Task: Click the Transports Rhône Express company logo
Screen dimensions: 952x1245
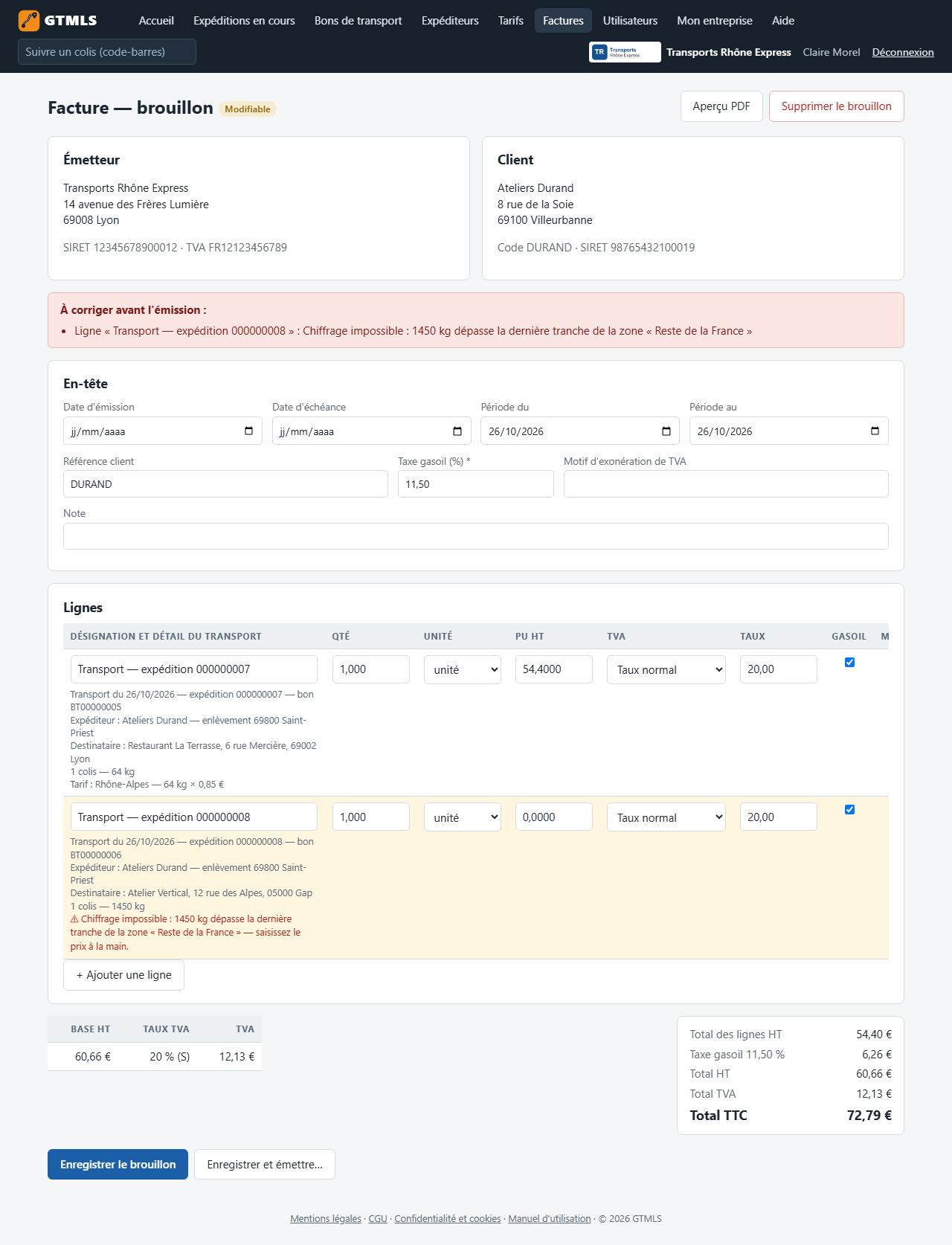Action: tap(625, 52)
